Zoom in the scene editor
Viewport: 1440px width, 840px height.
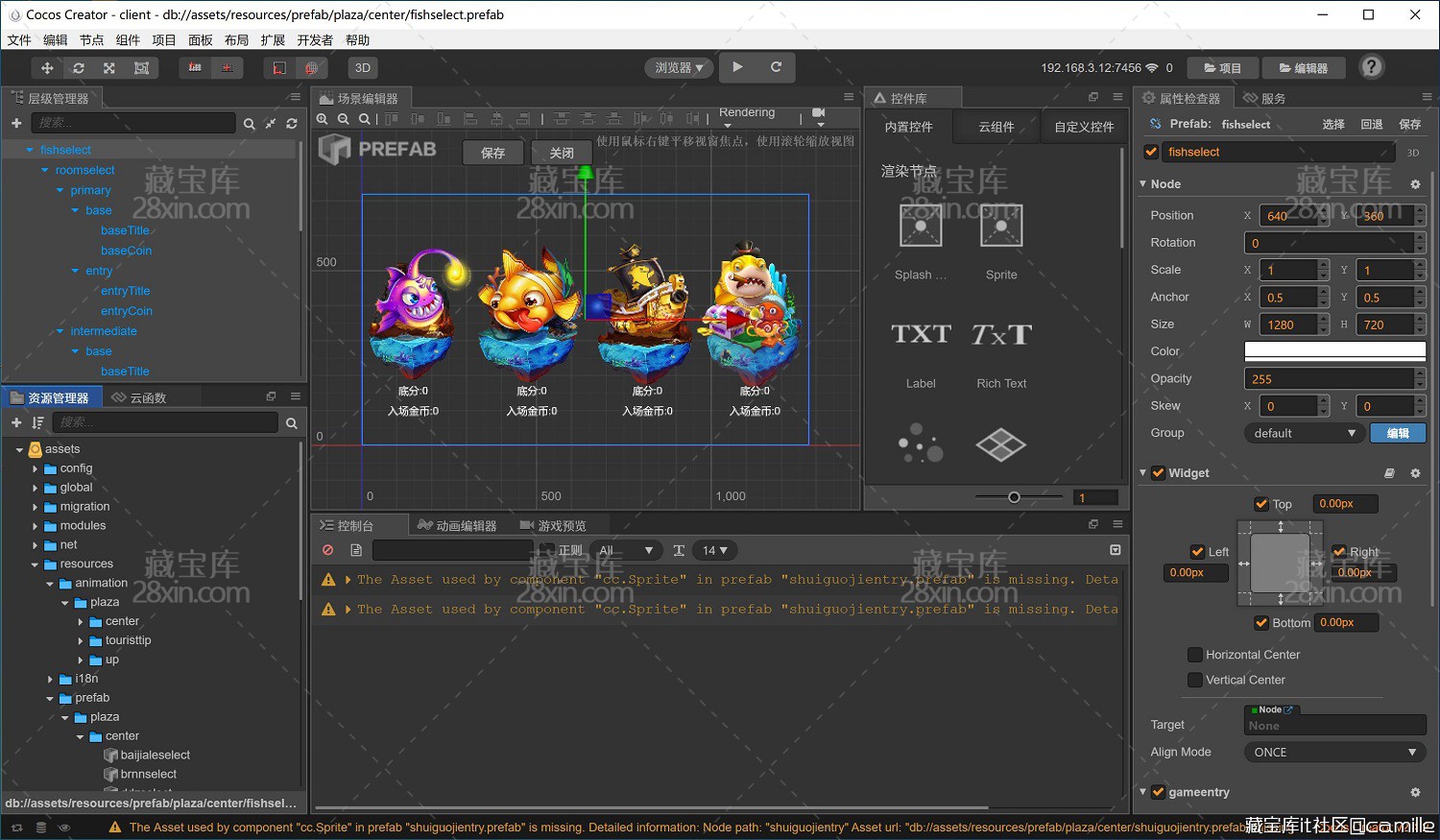coord(323,119)
